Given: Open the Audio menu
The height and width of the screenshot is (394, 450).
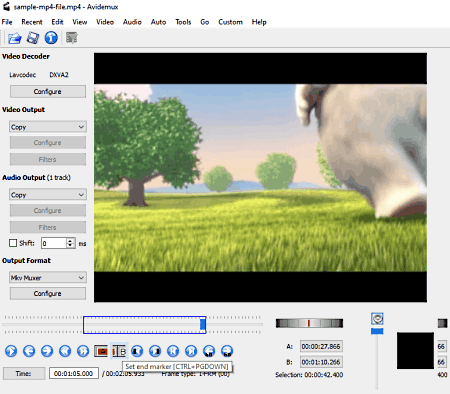Looking at the screenshot, I should [132, 22].
